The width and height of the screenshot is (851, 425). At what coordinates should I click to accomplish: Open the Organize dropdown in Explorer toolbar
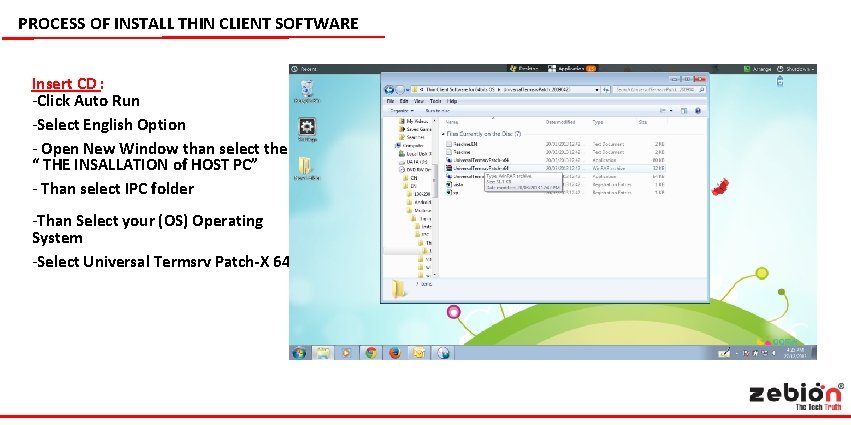click(402, 111)
